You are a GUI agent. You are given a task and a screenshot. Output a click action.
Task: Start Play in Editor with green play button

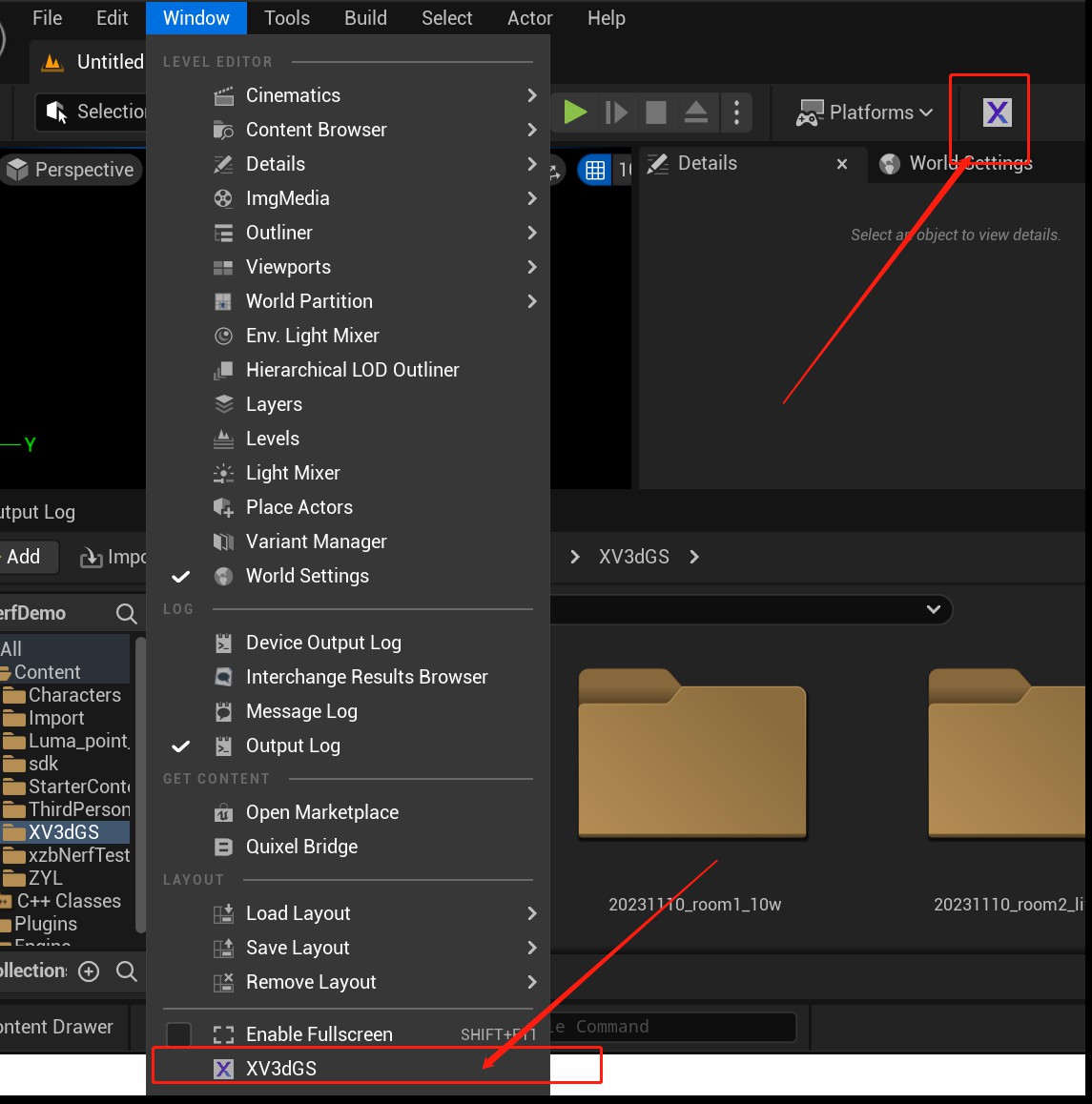point(575,112)
